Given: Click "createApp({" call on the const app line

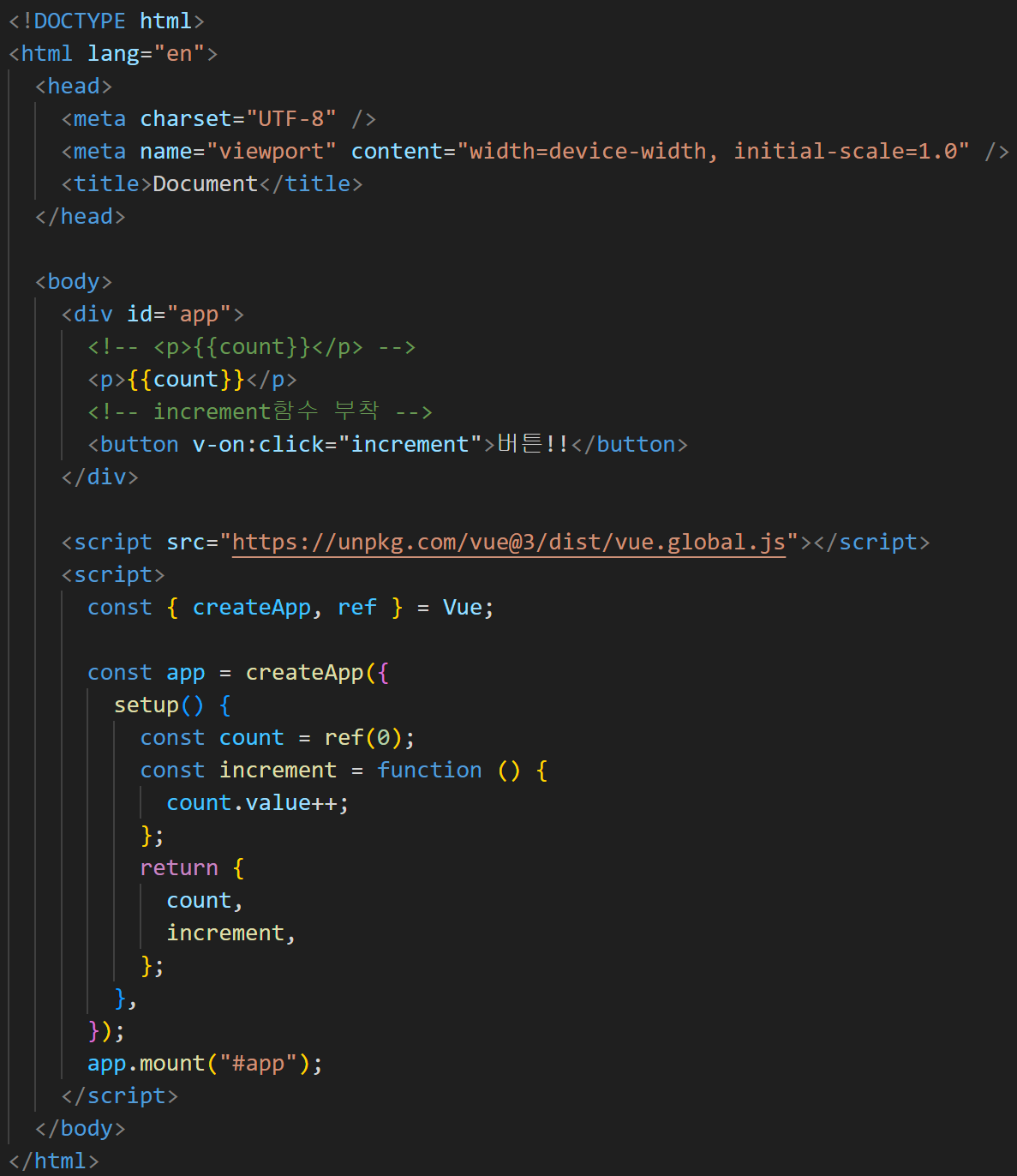Looking at the screenshot, I should pos(318,673).
